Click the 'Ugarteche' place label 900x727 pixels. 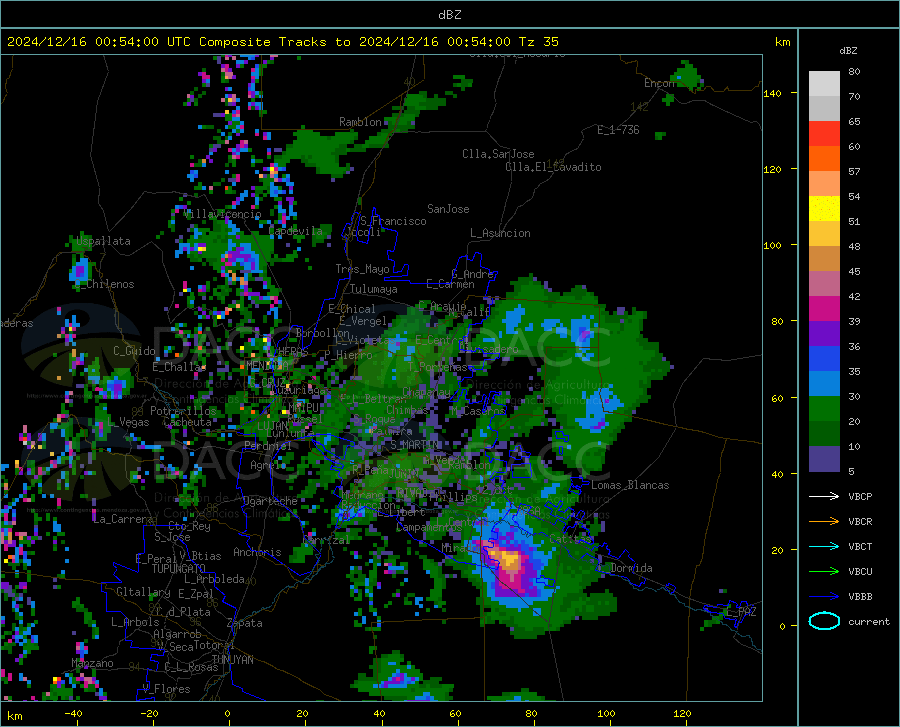(270, 501)
